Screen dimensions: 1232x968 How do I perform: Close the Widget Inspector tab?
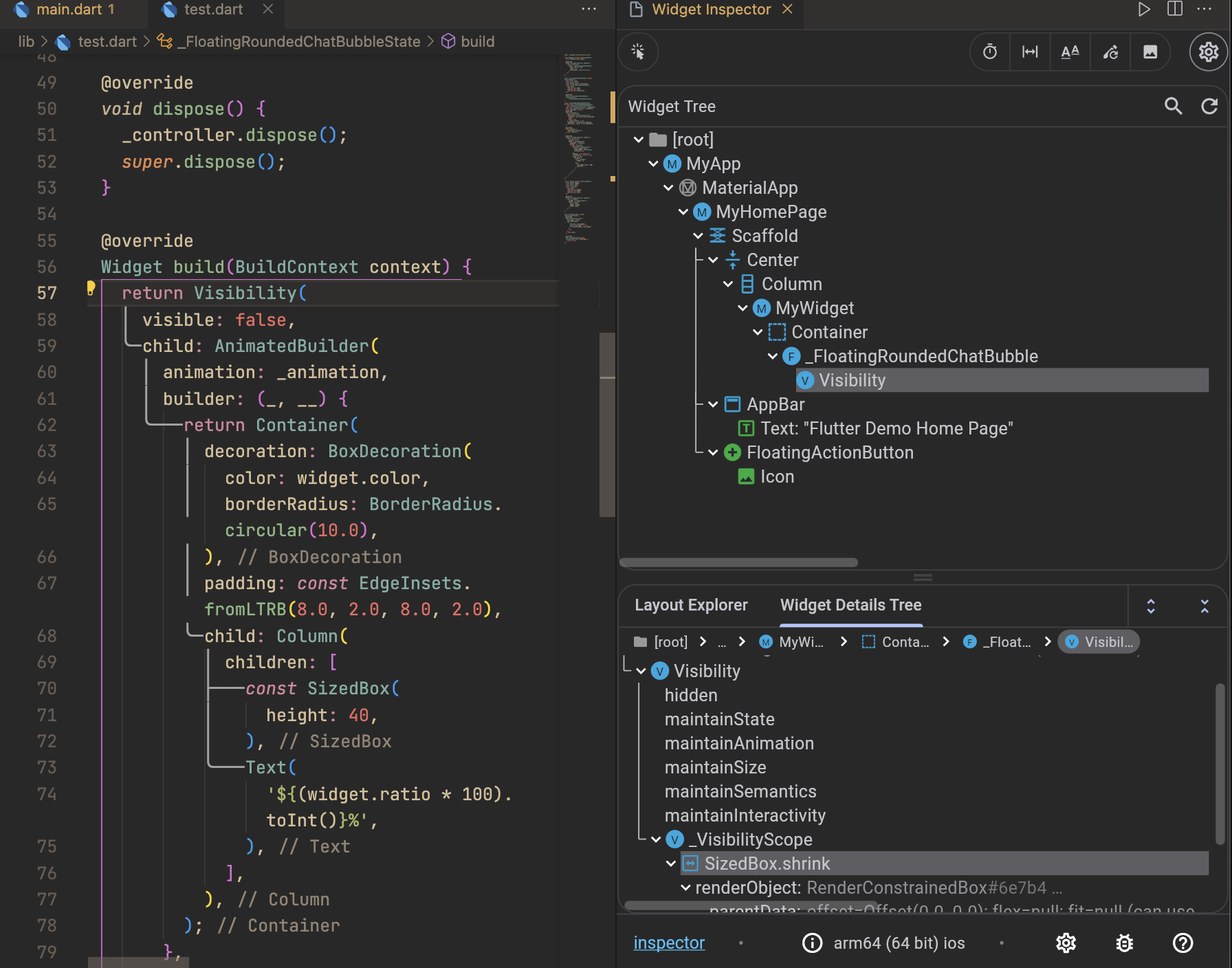[788, 9]
